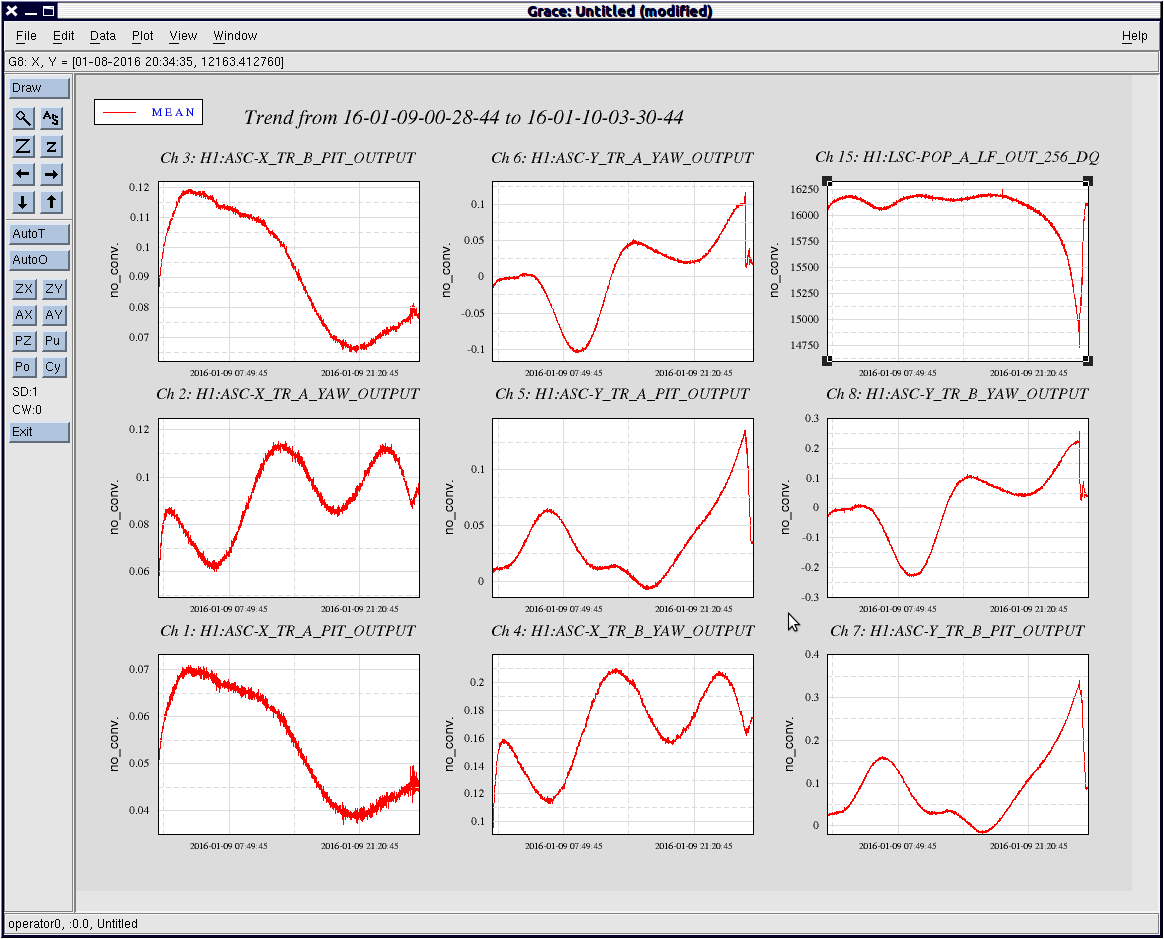Click the AX autoscale button
1164x939 pixels.
pyautogui.click(x=24, y=315)
